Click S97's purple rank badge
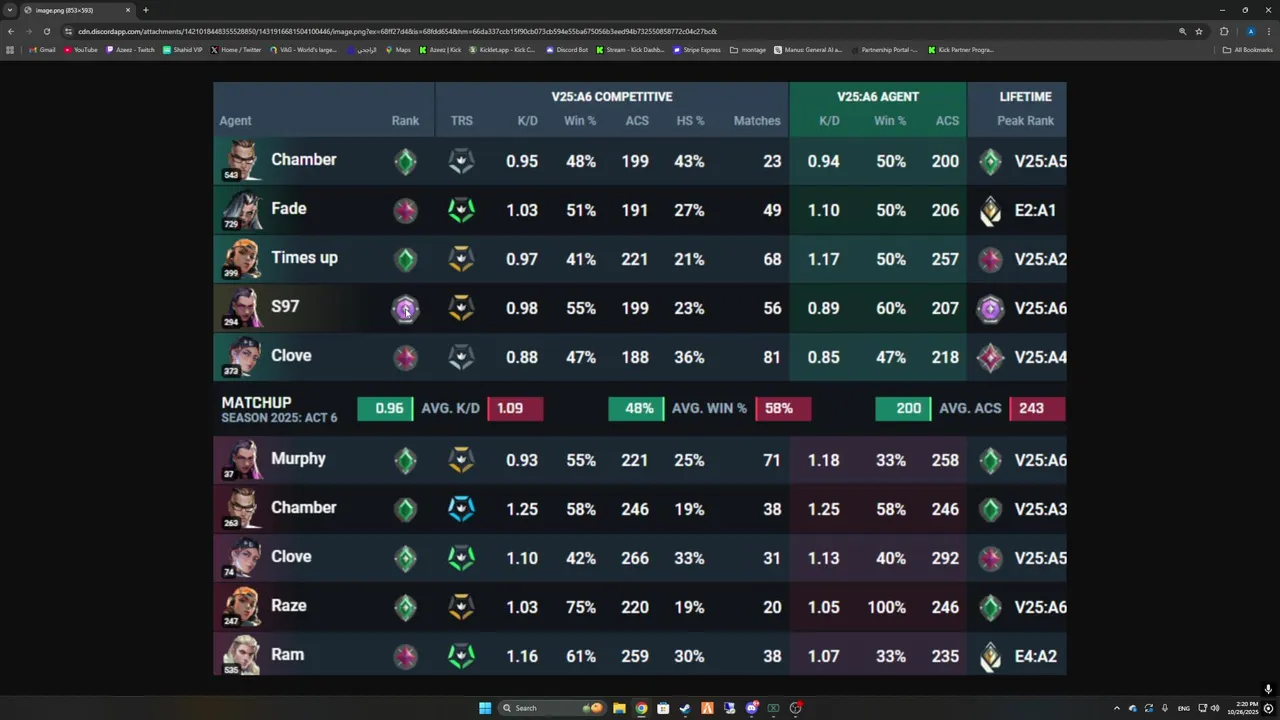The width and height of the screenshot is (1280, 720). pos(405,309)
